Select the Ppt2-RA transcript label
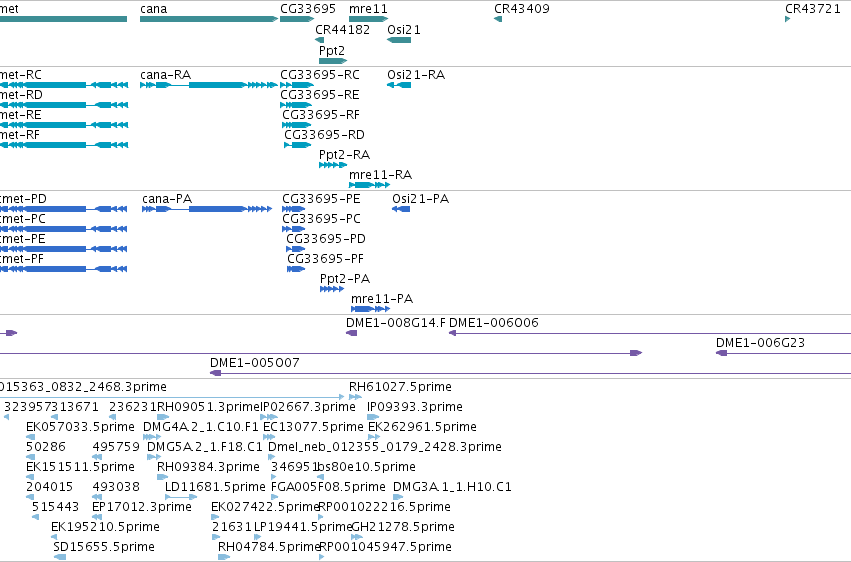Viewport: 851px width, 562px height. (x=344, y=155)
